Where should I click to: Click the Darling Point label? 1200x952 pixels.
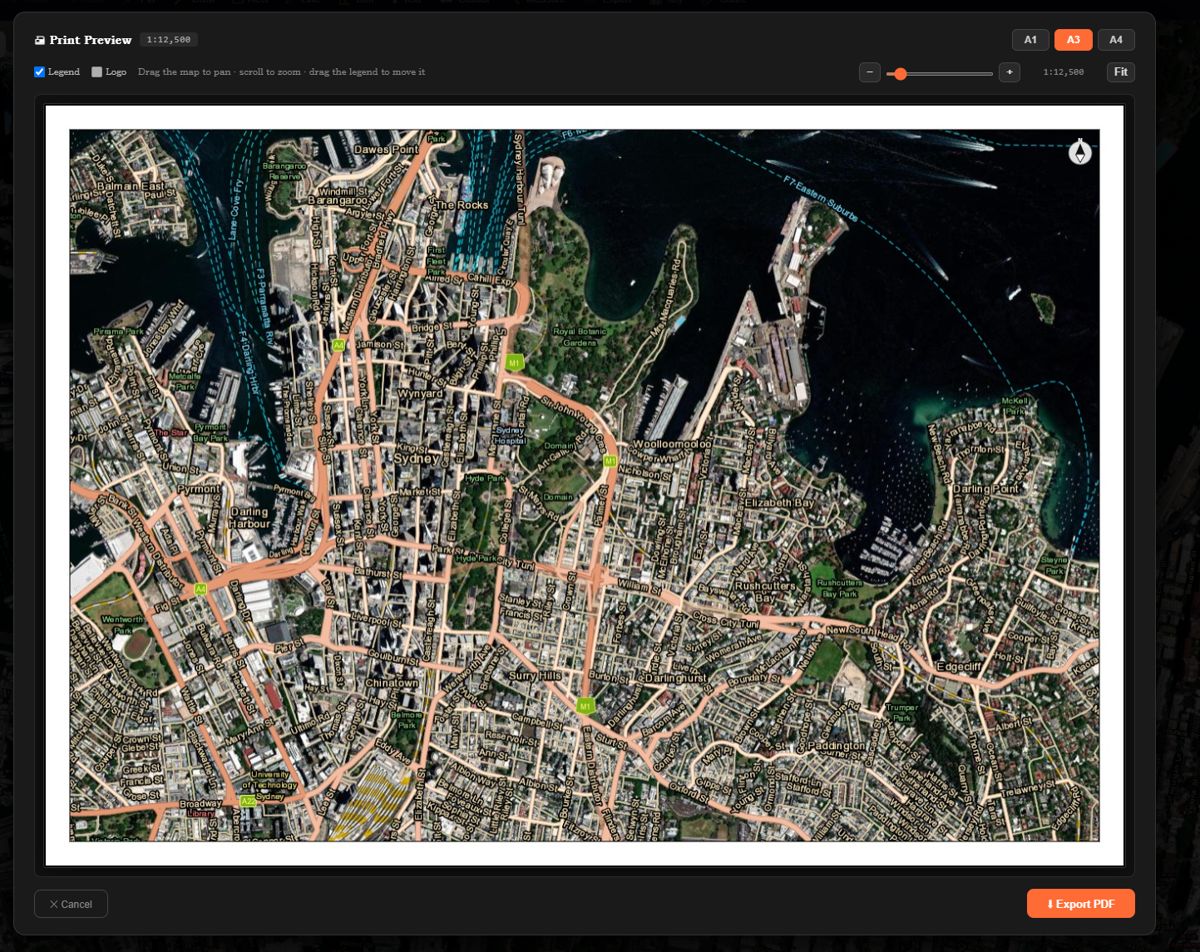click(x=986, y=490)
